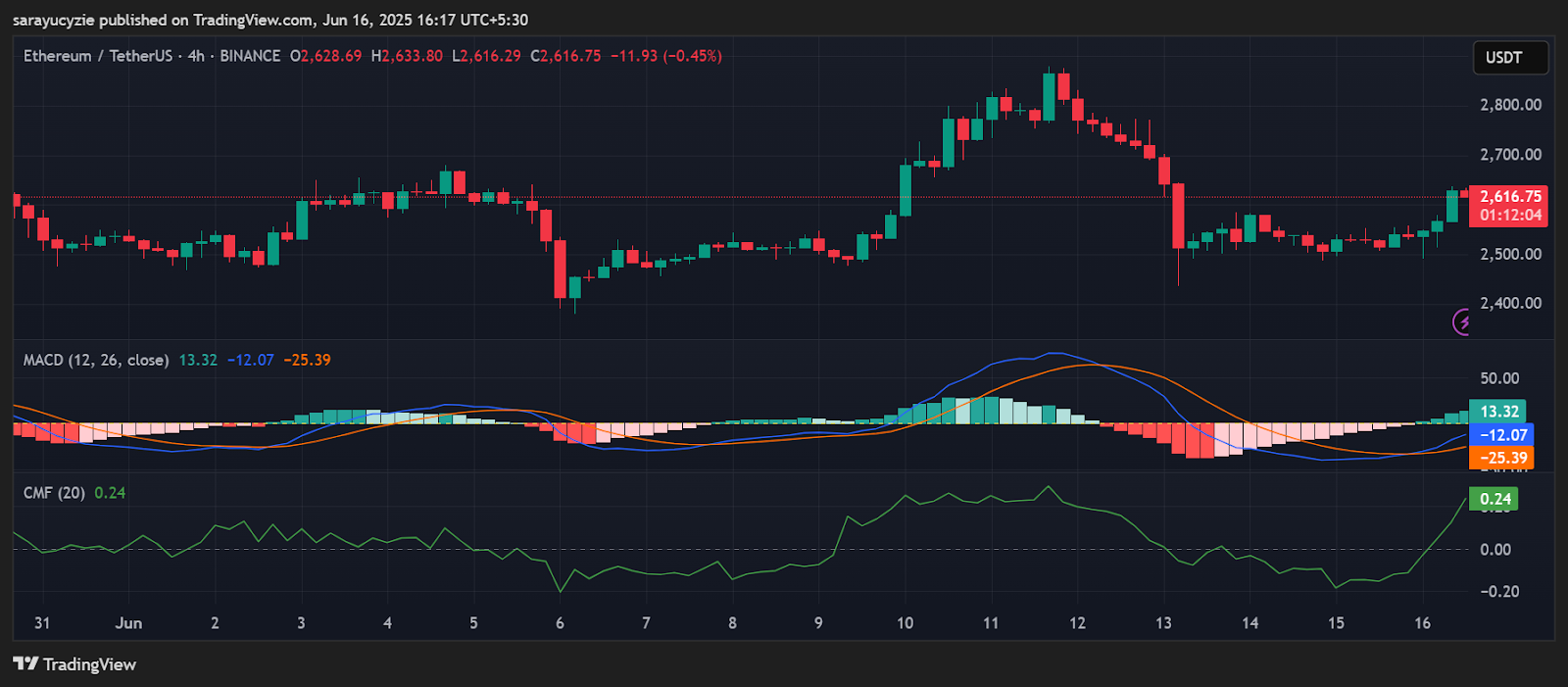Click the 01:12:04 candle countdown timer
Image resolution: width=1568 pixels, height=687 pixels.
pyautogui.click(x=1509, y=216)
